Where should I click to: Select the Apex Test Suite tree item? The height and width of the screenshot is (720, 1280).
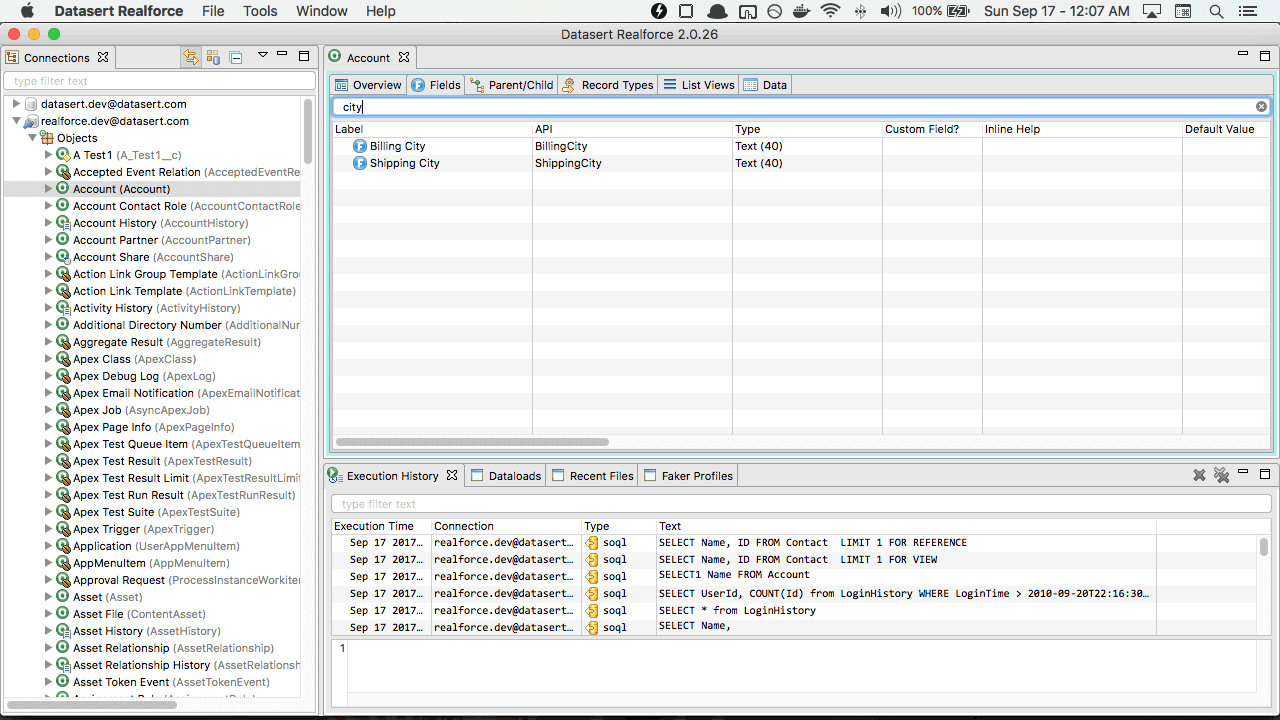point(149,512)
